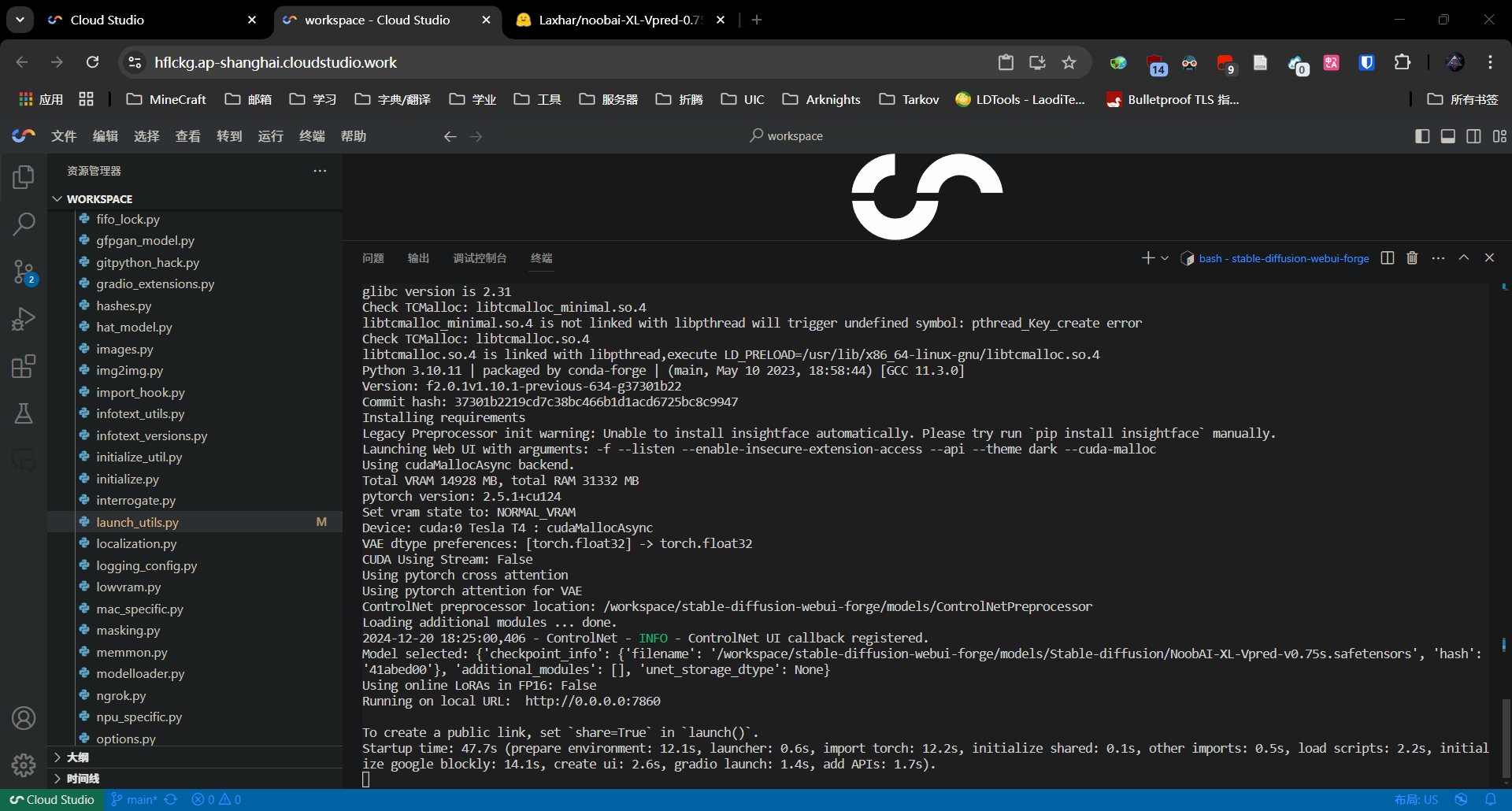Screen dimensions: 1512x811
Task: Create a new terminal with plus icon
Action: click(x=1148, y=258)
